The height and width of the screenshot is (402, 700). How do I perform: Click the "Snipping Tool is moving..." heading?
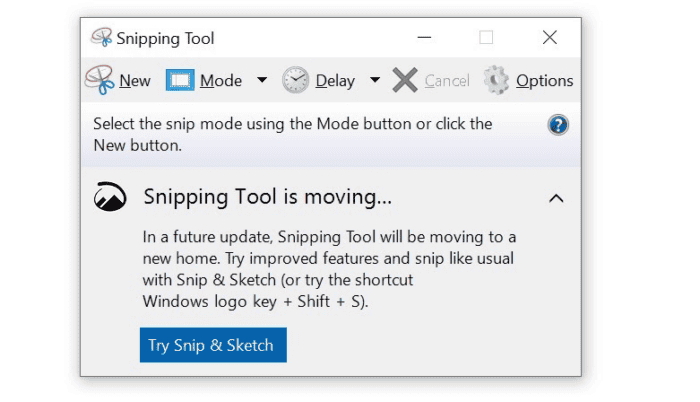coord(267,197)
